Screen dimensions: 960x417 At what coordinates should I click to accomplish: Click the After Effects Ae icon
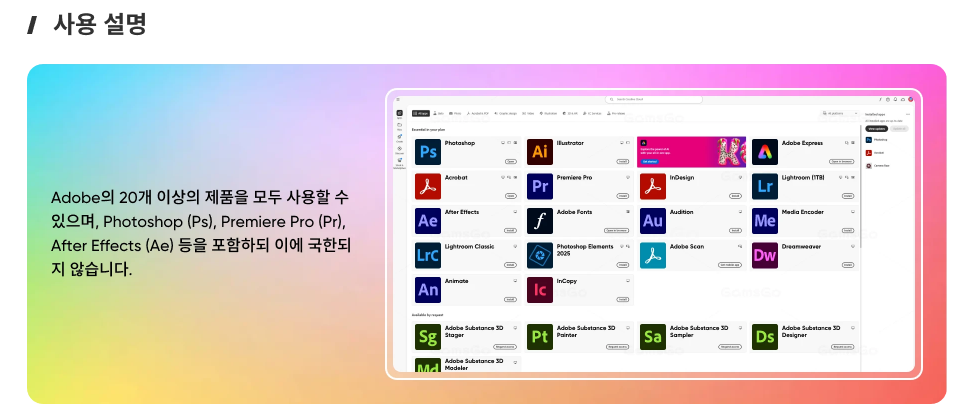pos(428,221)
